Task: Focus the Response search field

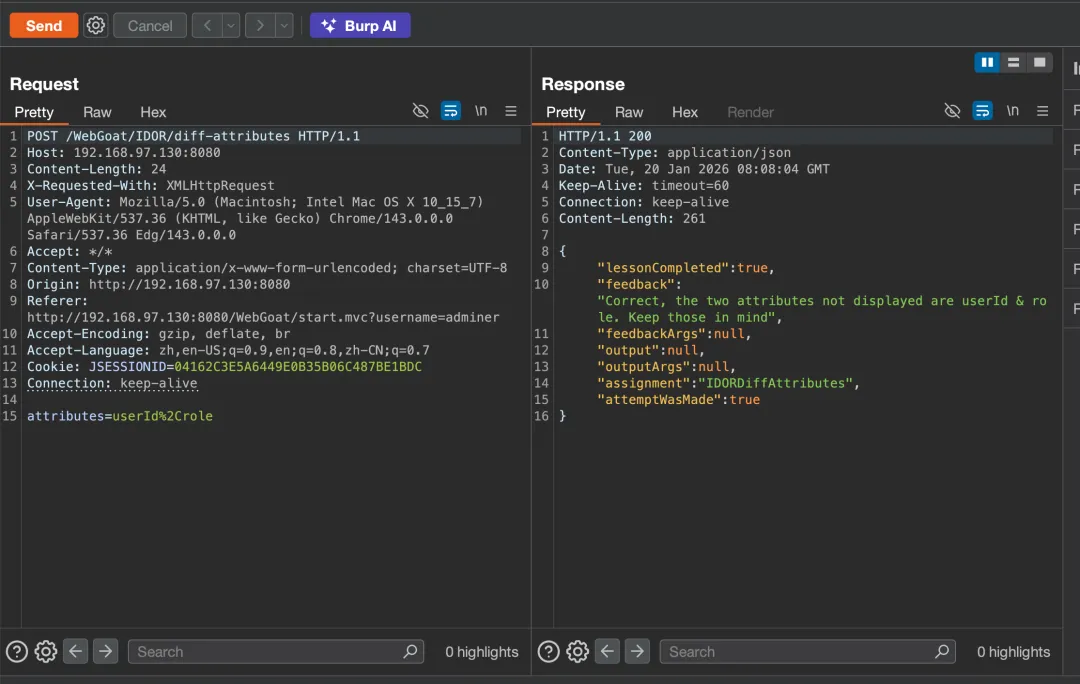Action: [807, 652]
